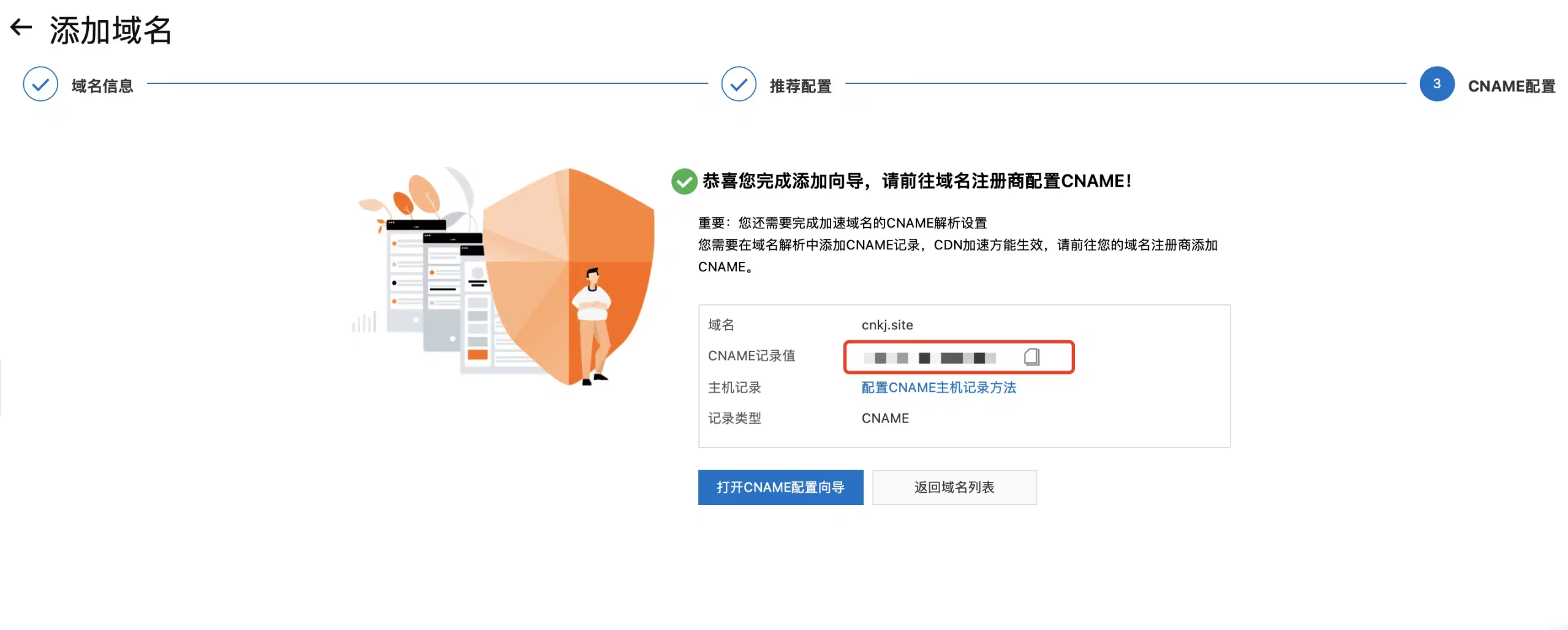This screenshot has width=1568, height=630.
Task: Click the 添加域名 page title
Action: [x=110, y=30]
